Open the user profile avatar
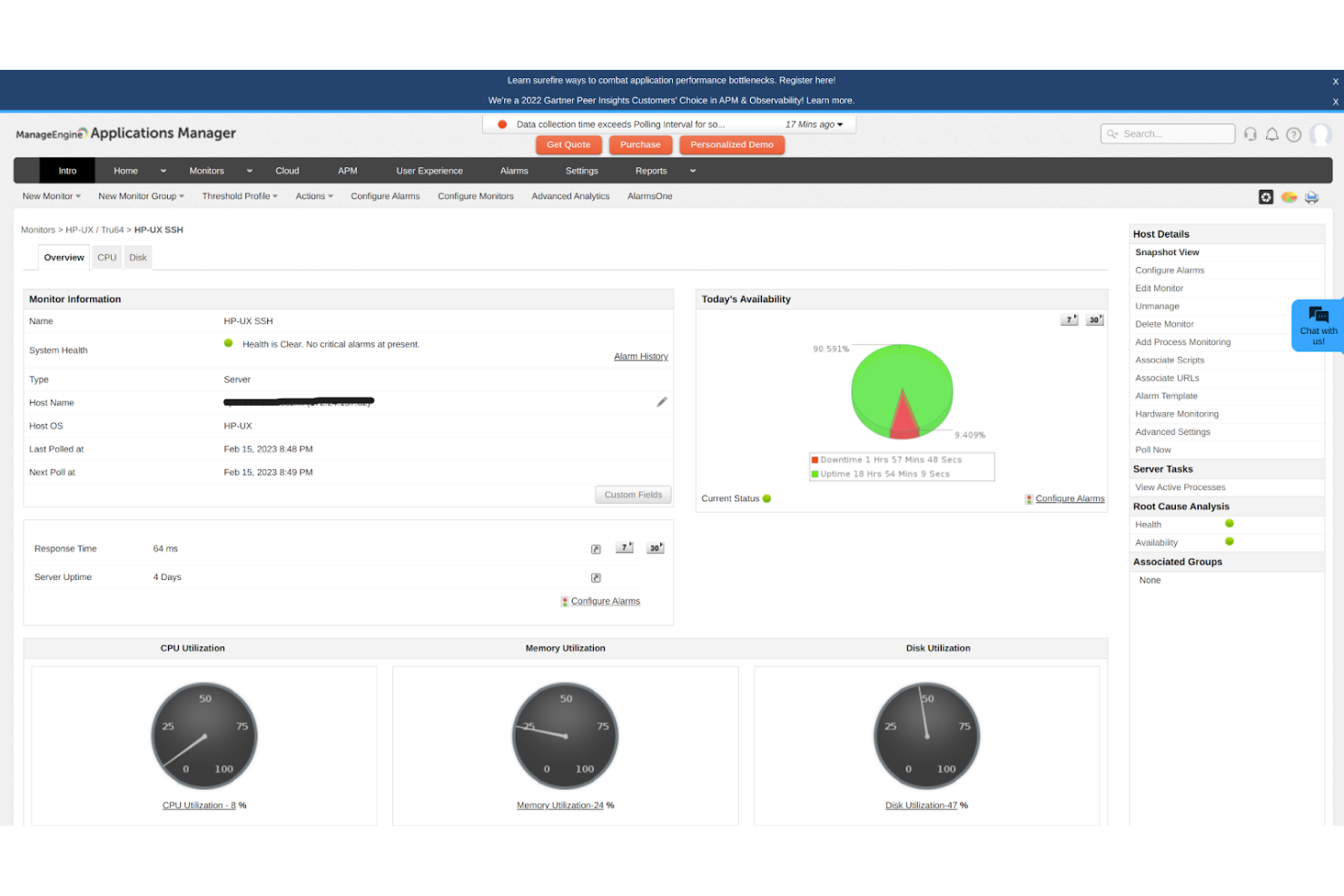Viewport: 1344px width, 896px height. click(1322, 134)
